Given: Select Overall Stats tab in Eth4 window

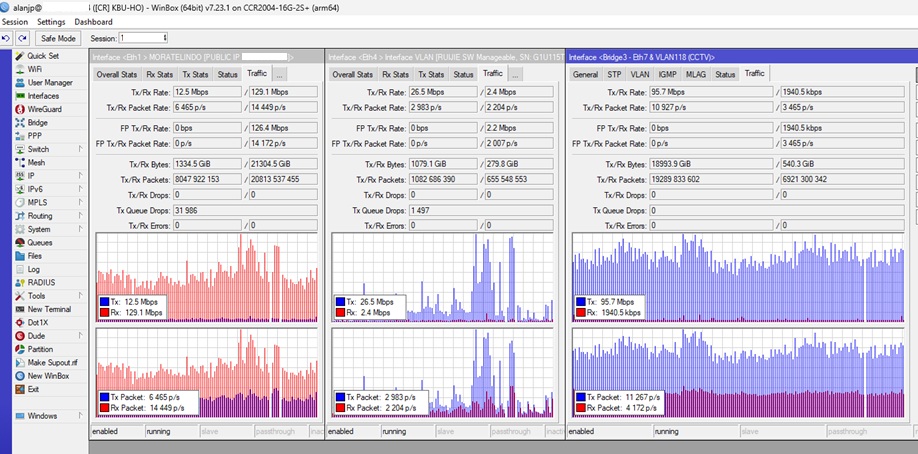Looking at the screenshot, I should (352, 74).
